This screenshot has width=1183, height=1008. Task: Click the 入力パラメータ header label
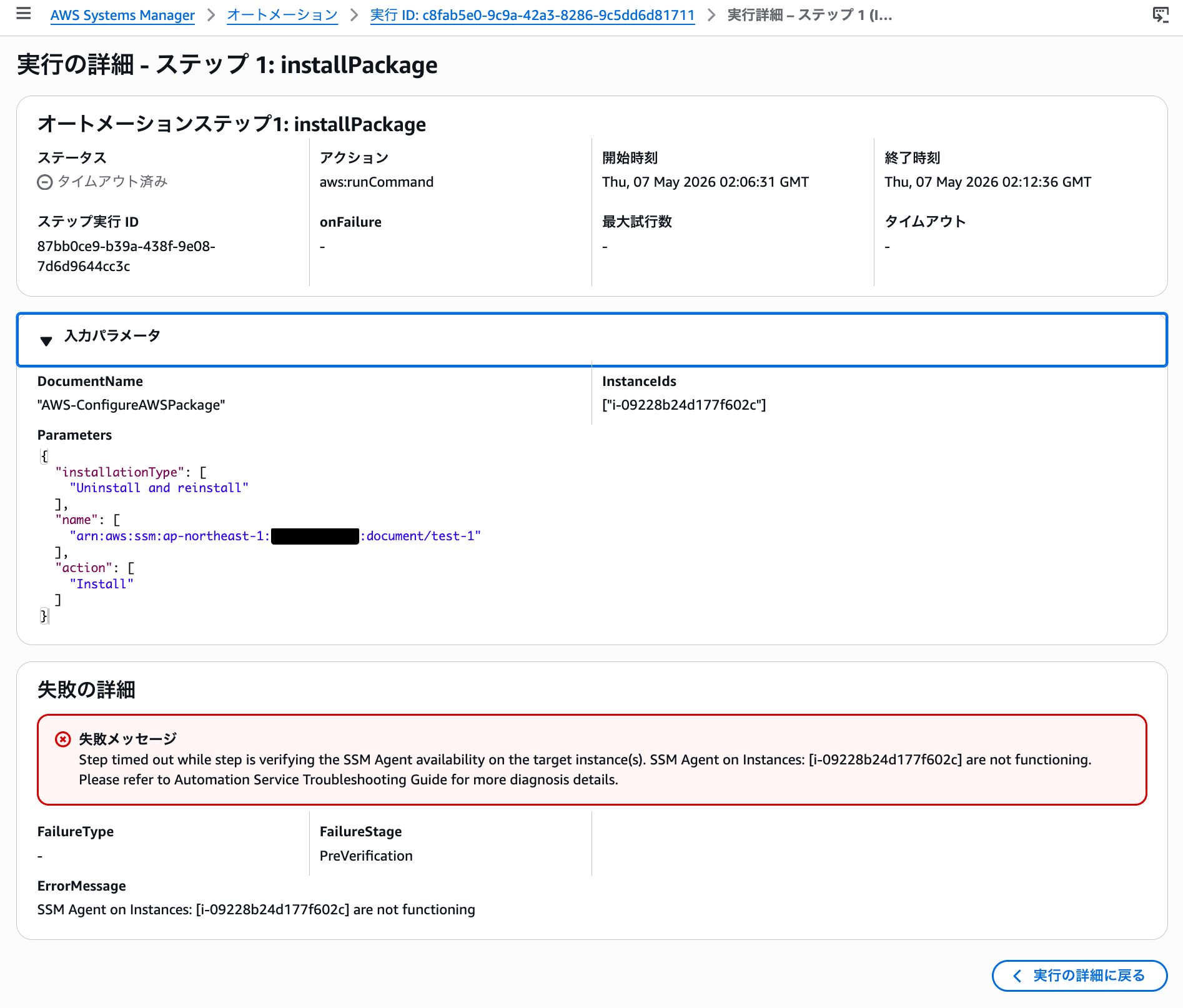pos(112,336)
